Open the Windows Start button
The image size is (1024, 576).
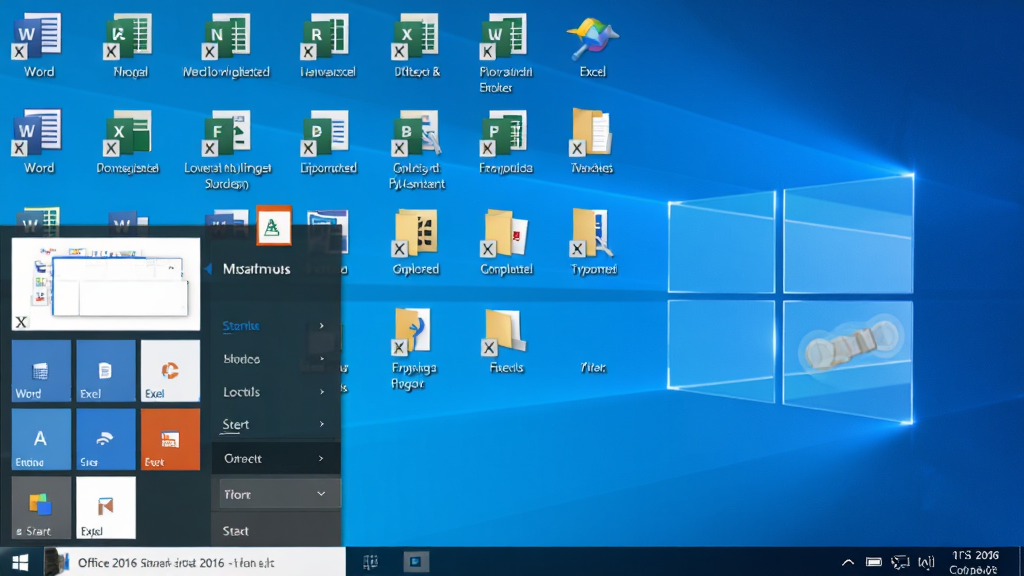(x=20, y=562)
